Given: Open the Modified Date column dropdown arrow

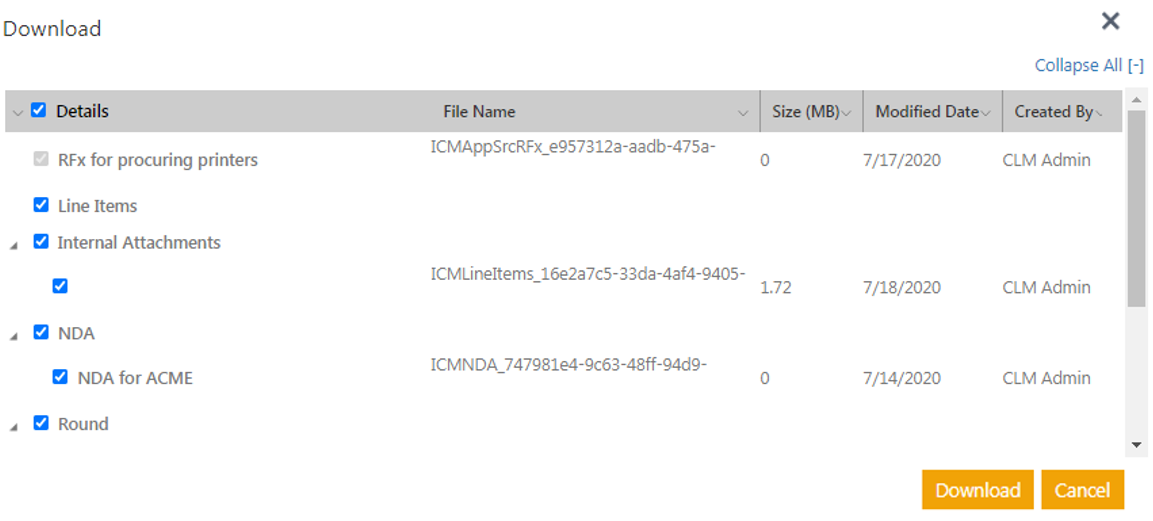Looking at the screenshot, I should [x=986, y=113].
